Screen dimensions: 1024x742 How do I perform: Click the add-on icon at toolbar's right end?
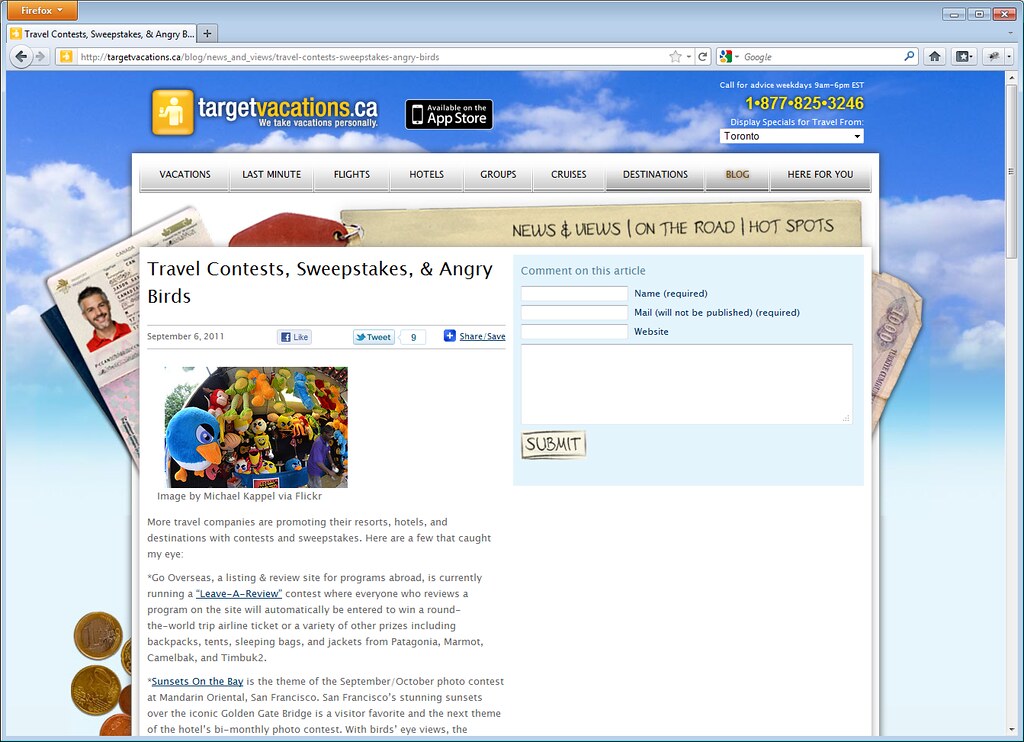995,57
